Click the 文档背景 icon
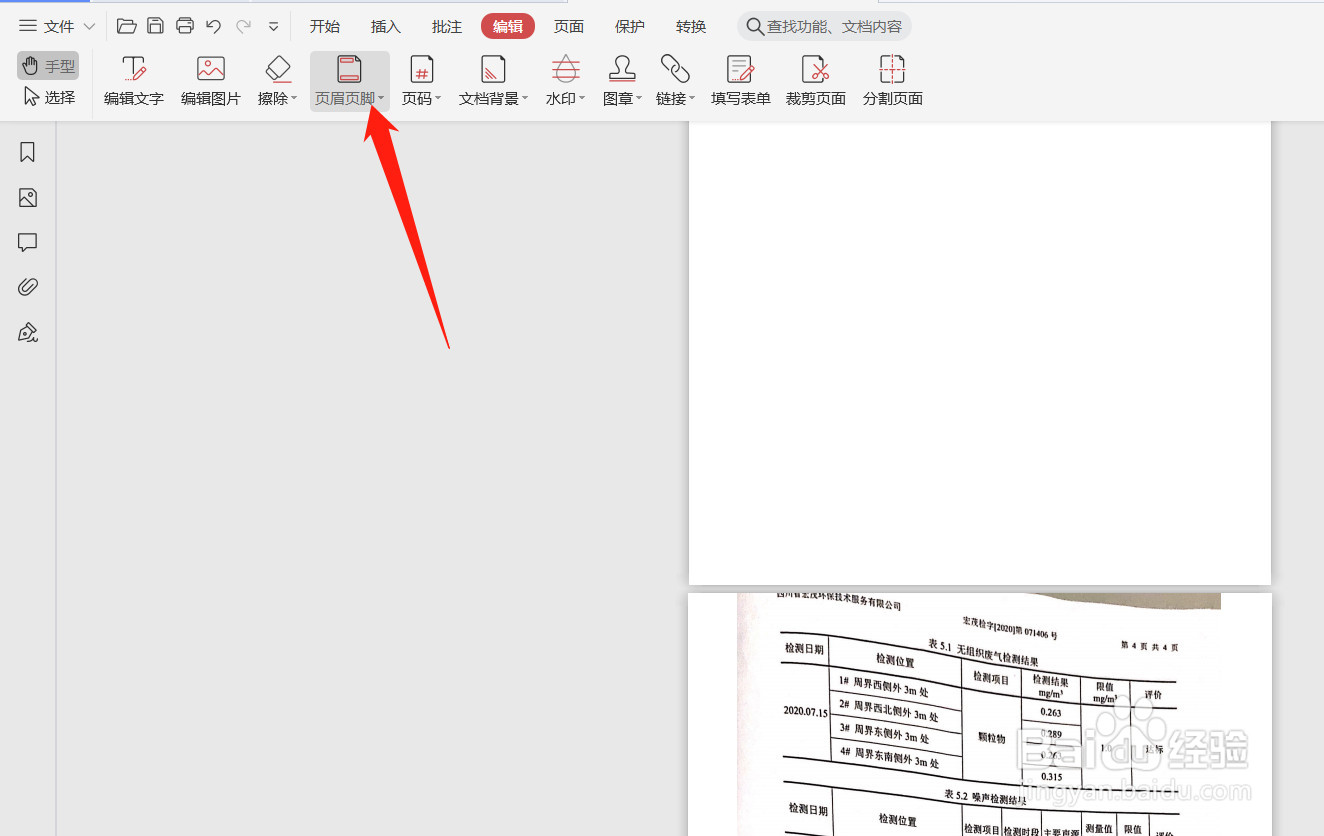Viewport: 1324px width, 836px height. click(x=493, y=69)
